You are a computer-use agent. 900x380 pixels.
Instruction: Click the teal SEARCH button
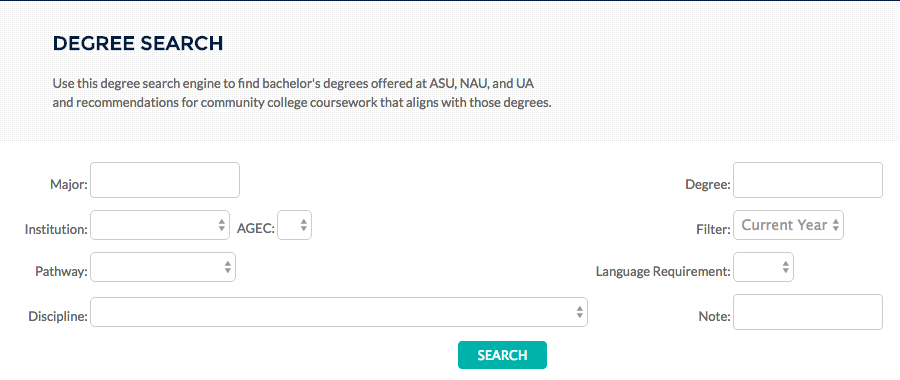[x=502, y=355]
